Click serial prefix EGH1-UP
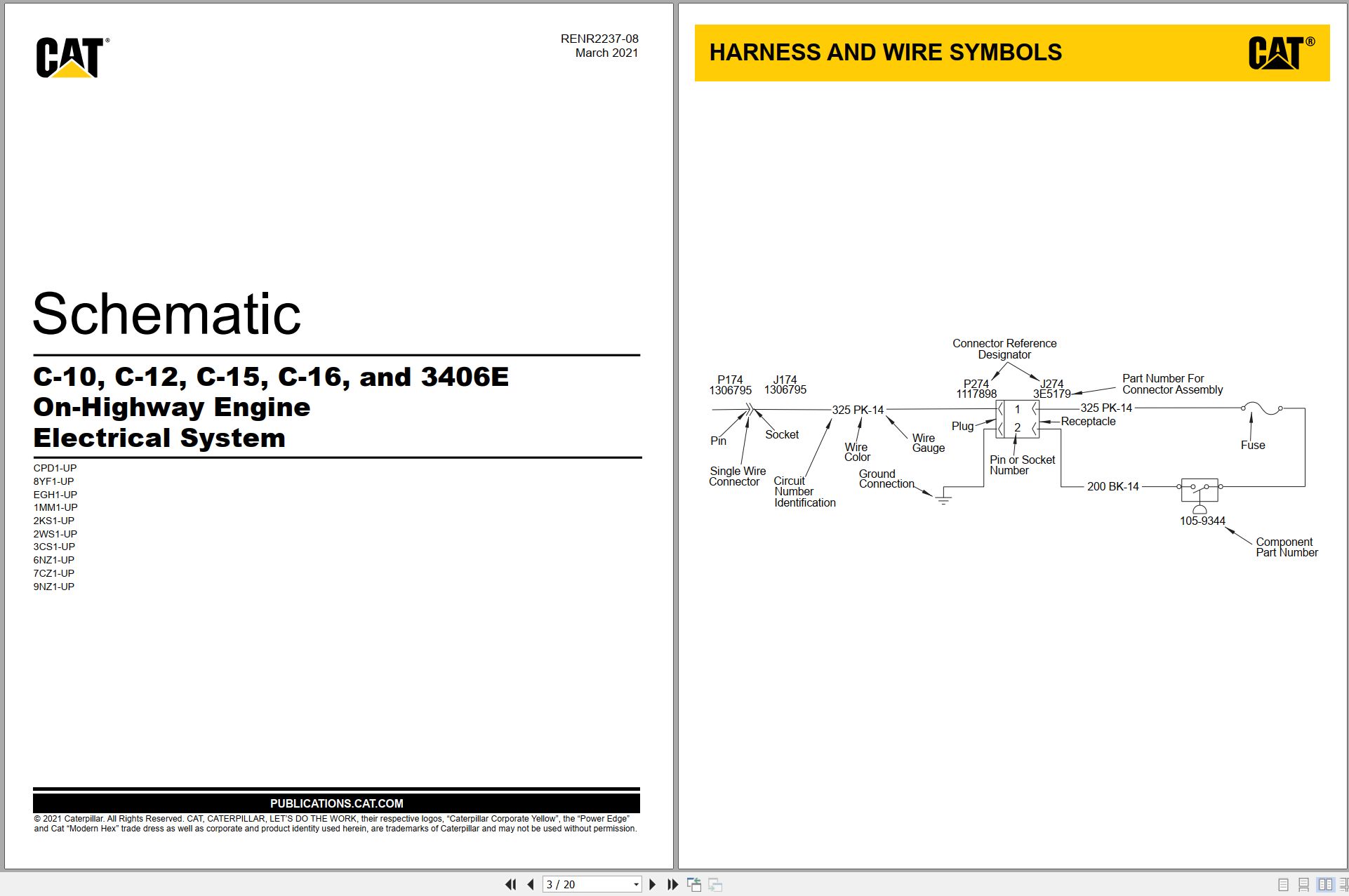 point(55,495)
